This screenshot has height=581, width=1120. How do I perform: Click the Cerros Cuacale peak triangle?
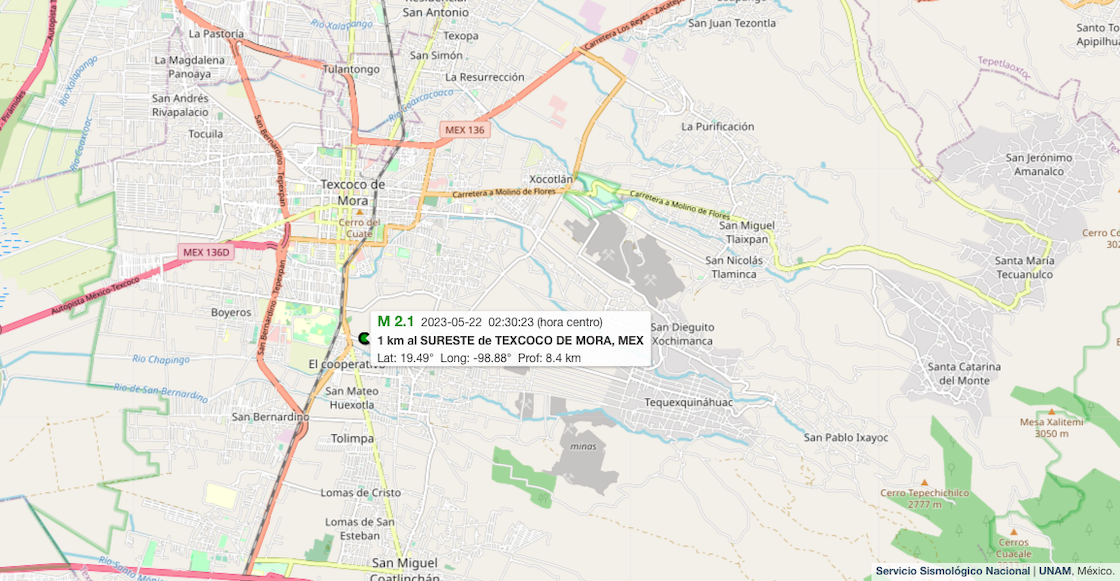tap(1014, 532)
